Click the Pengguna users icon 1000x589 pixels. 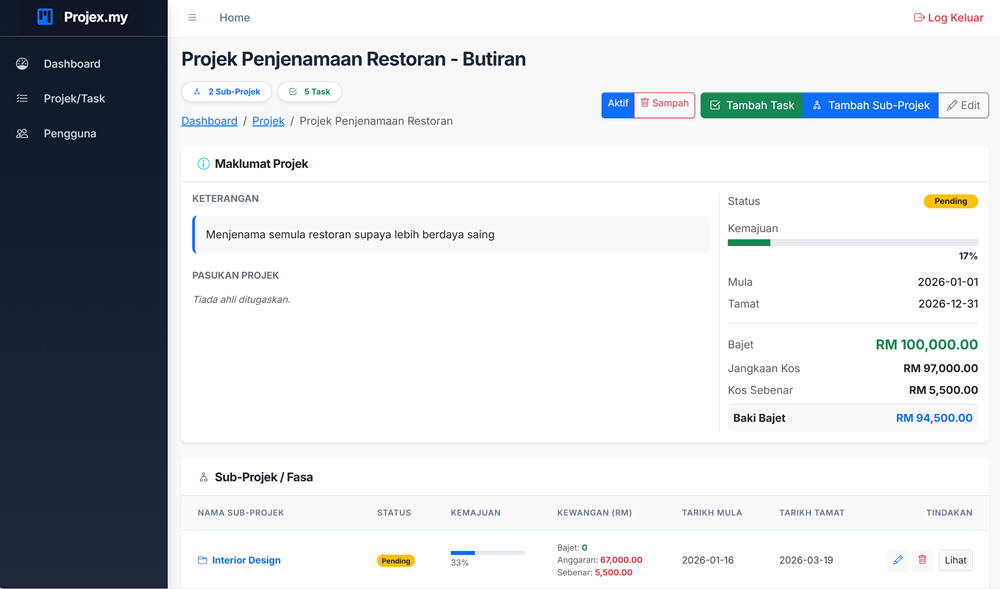click(22, 134)
